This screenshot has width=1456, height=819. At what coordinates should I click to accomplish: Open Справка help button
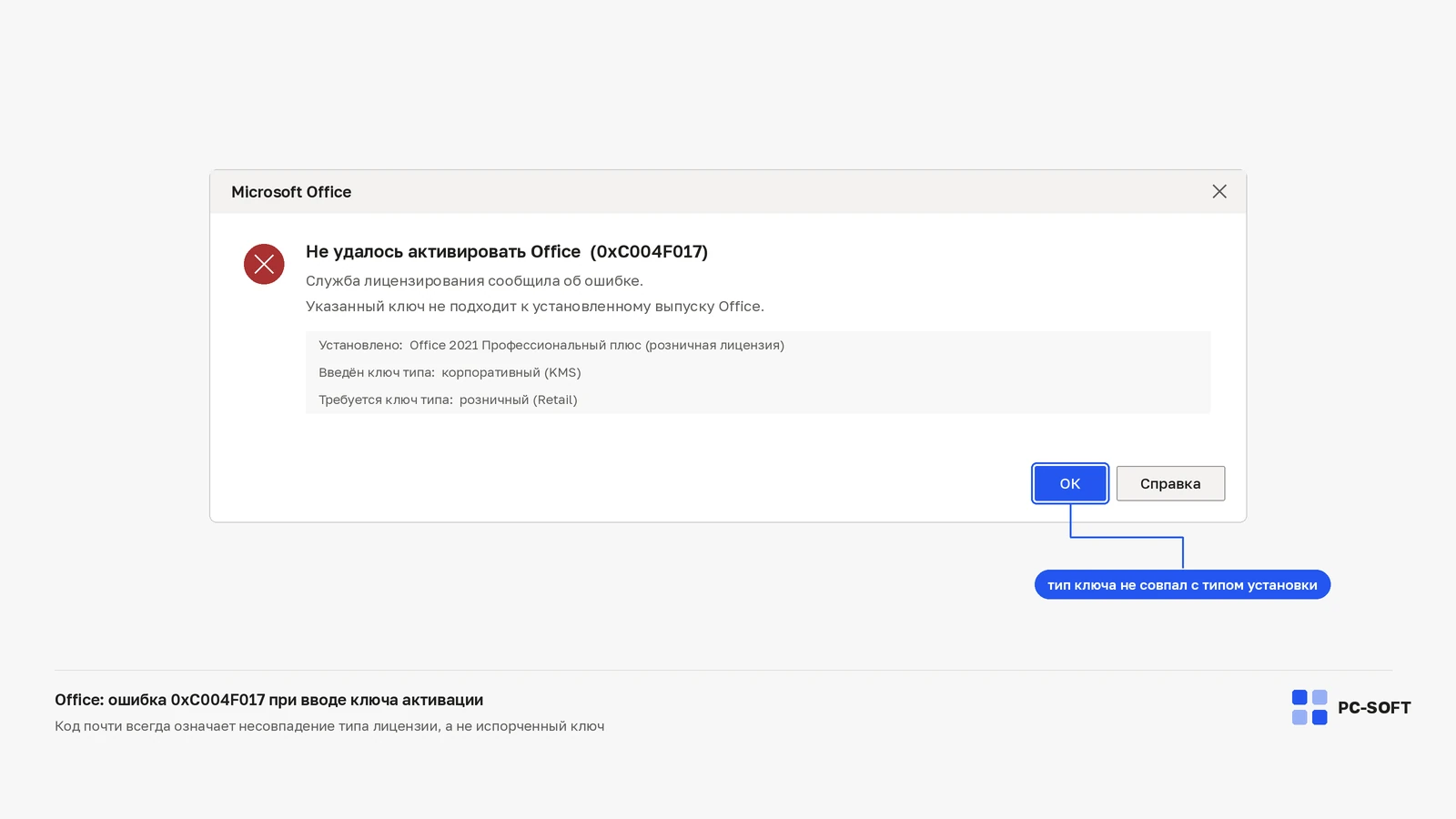pyautogui.click(x=1170, y=483)
